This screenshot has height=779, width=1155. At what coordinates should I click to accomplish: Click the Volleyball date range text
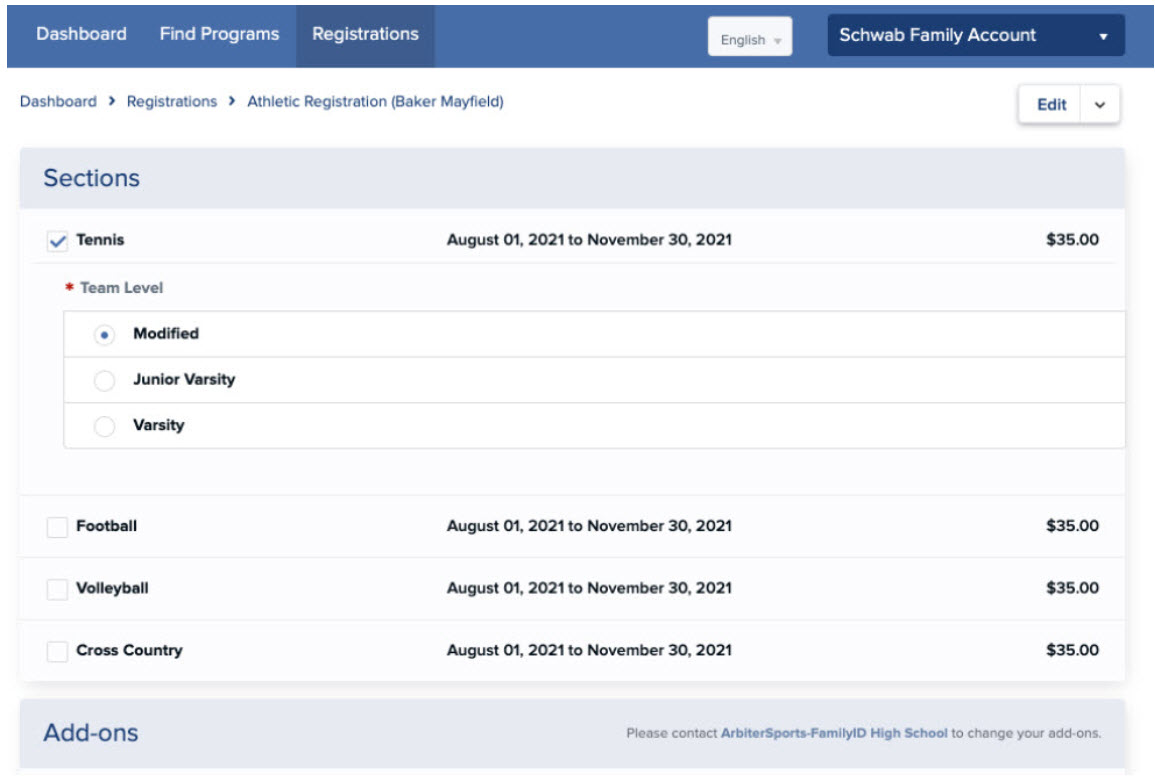pos(589,588)
